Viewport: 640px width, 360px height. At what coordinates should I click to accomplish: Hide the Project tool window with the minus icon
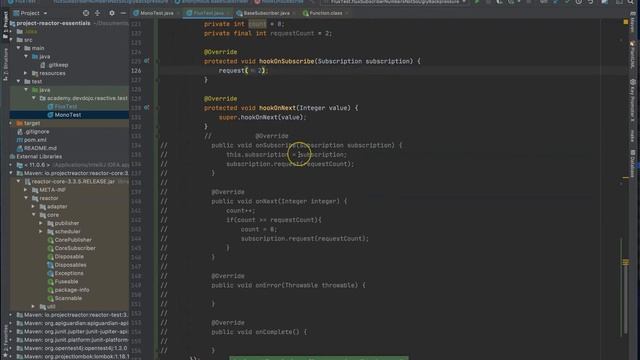123,13
